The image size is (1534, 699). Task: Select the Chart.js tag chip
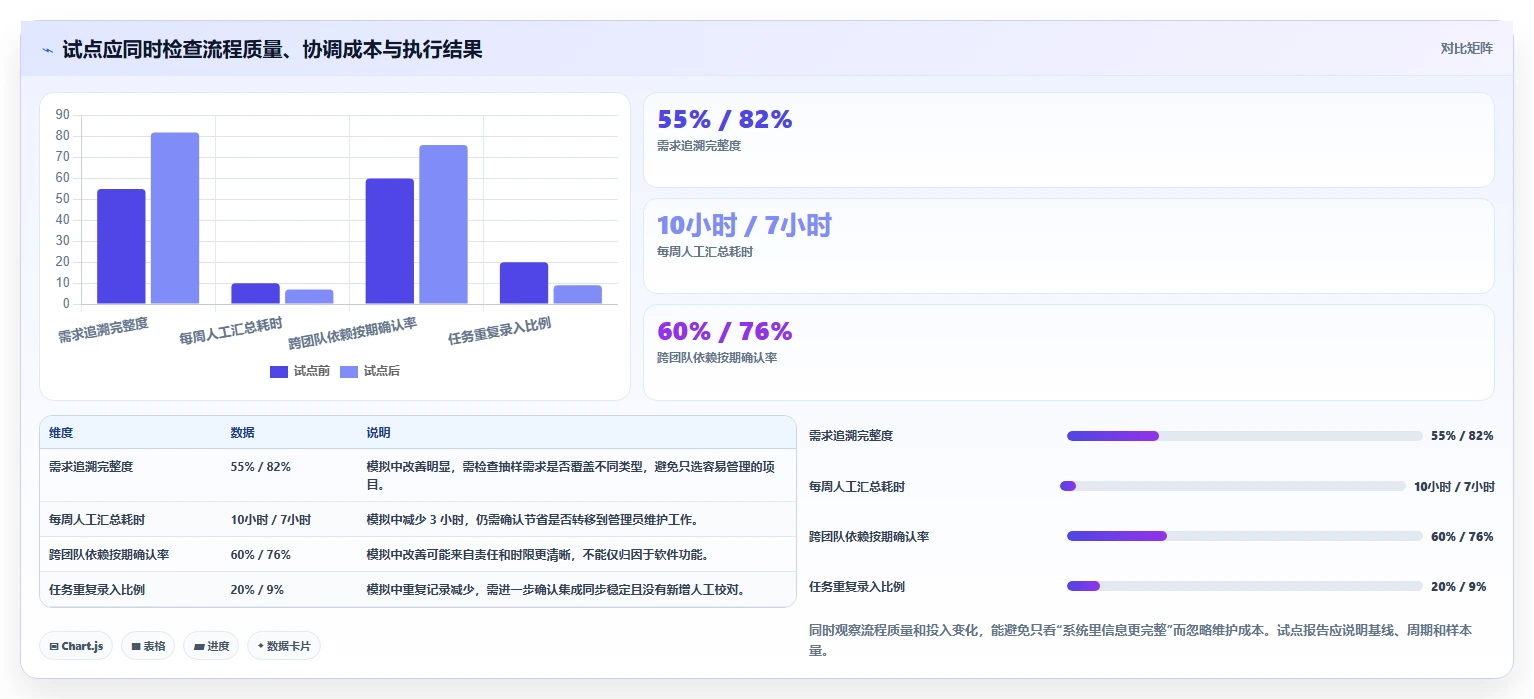tap(76, 646)
